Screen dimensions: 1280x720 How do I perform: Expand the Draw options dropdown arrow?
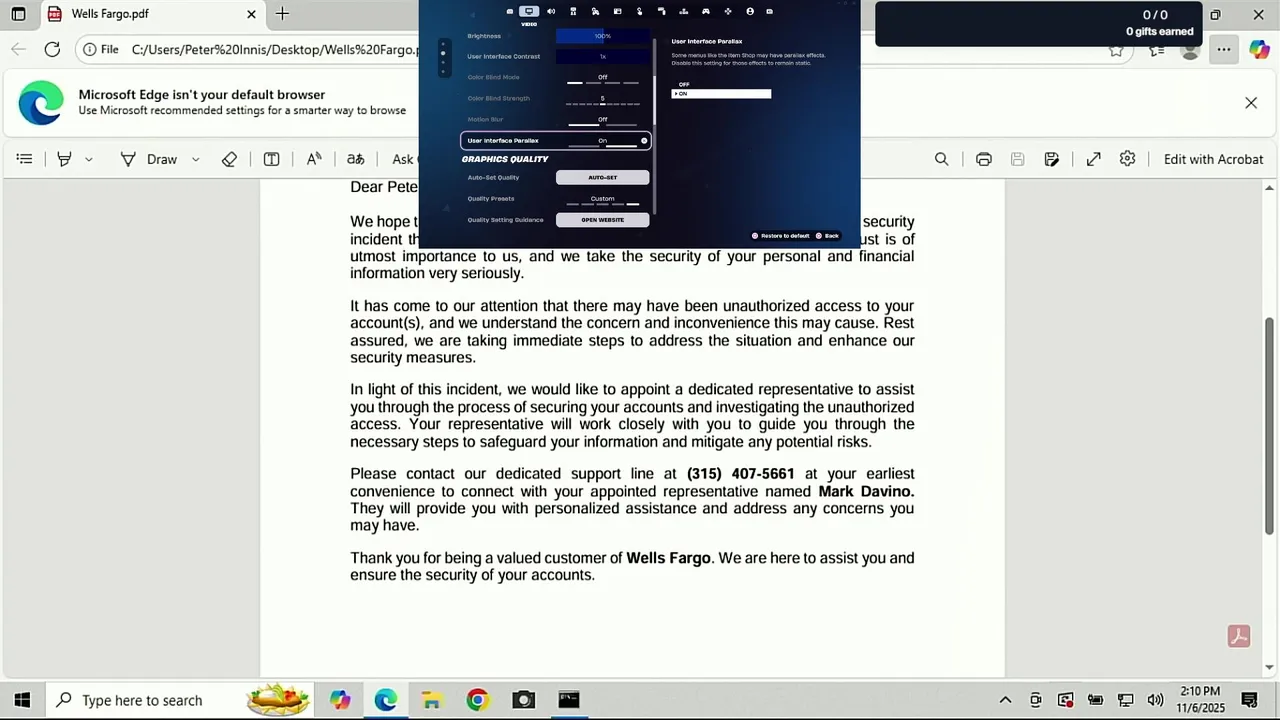tap(195, 159)
